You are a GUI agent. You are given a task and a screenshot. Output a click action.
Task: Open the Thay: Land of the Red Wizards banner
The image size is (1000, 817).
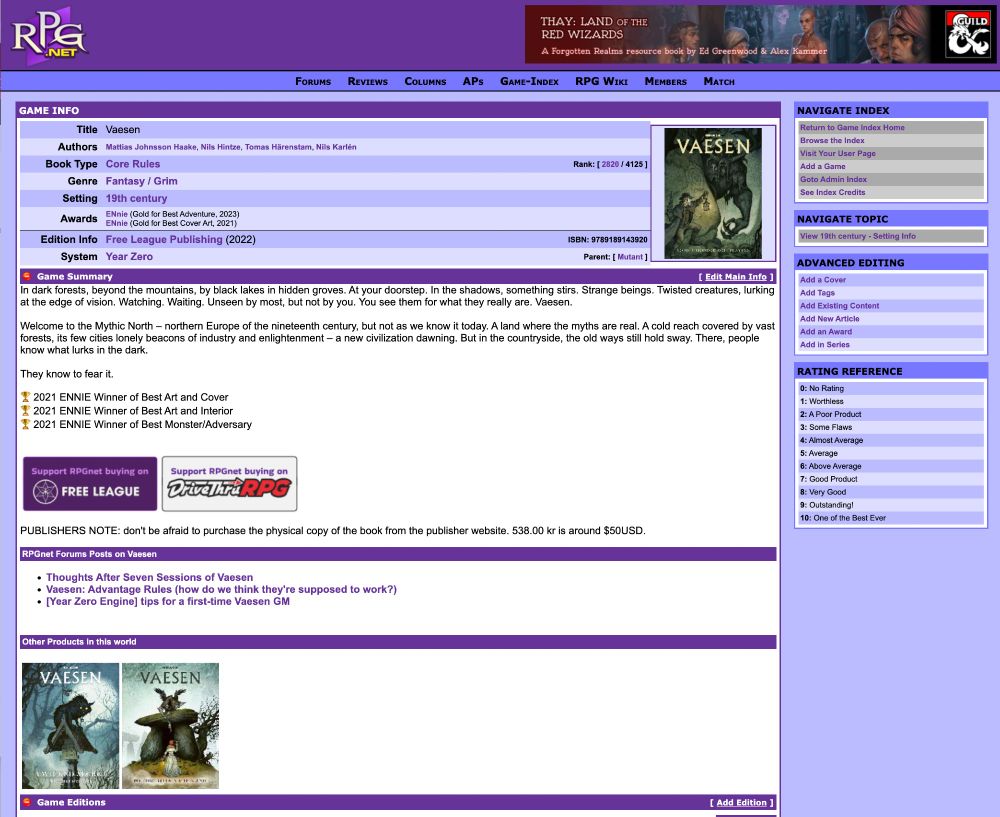point(760,34)
